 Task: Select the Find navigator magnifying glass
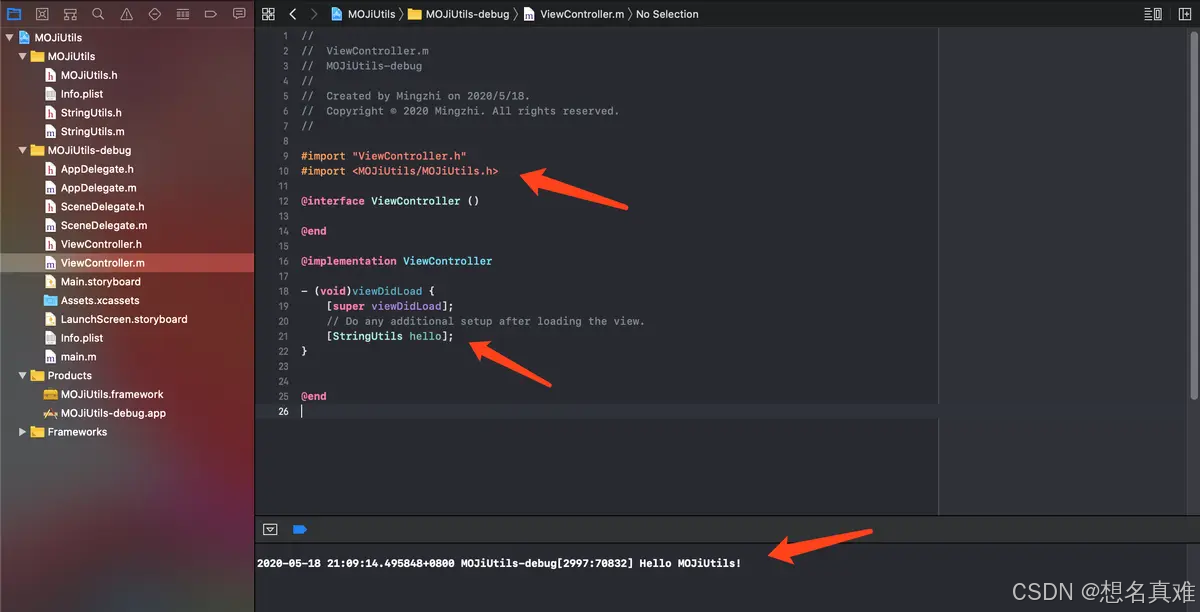pyautogui.click(x=96, y=13)
